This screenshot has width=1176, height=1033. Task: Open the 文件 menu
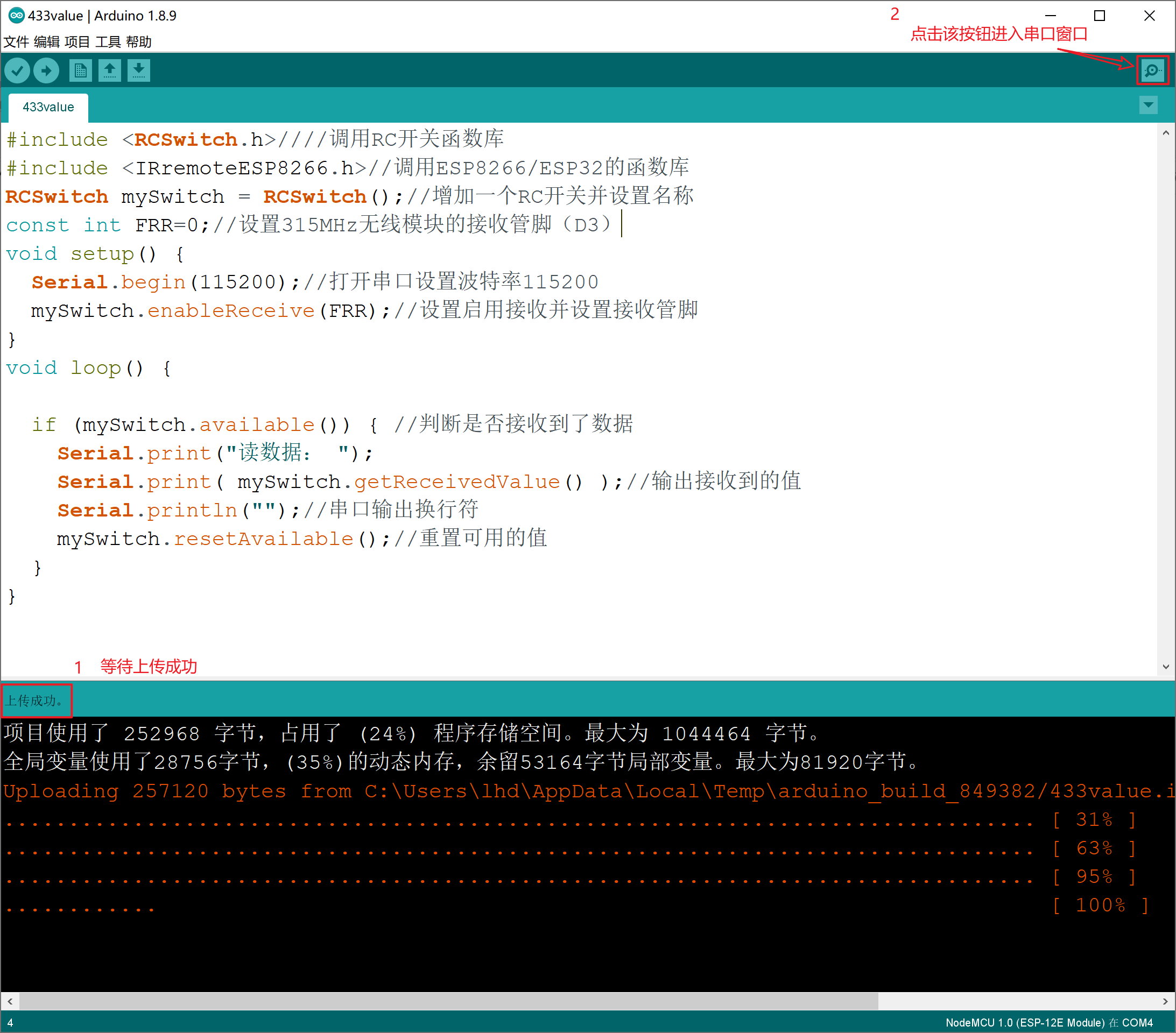(16, 42)
